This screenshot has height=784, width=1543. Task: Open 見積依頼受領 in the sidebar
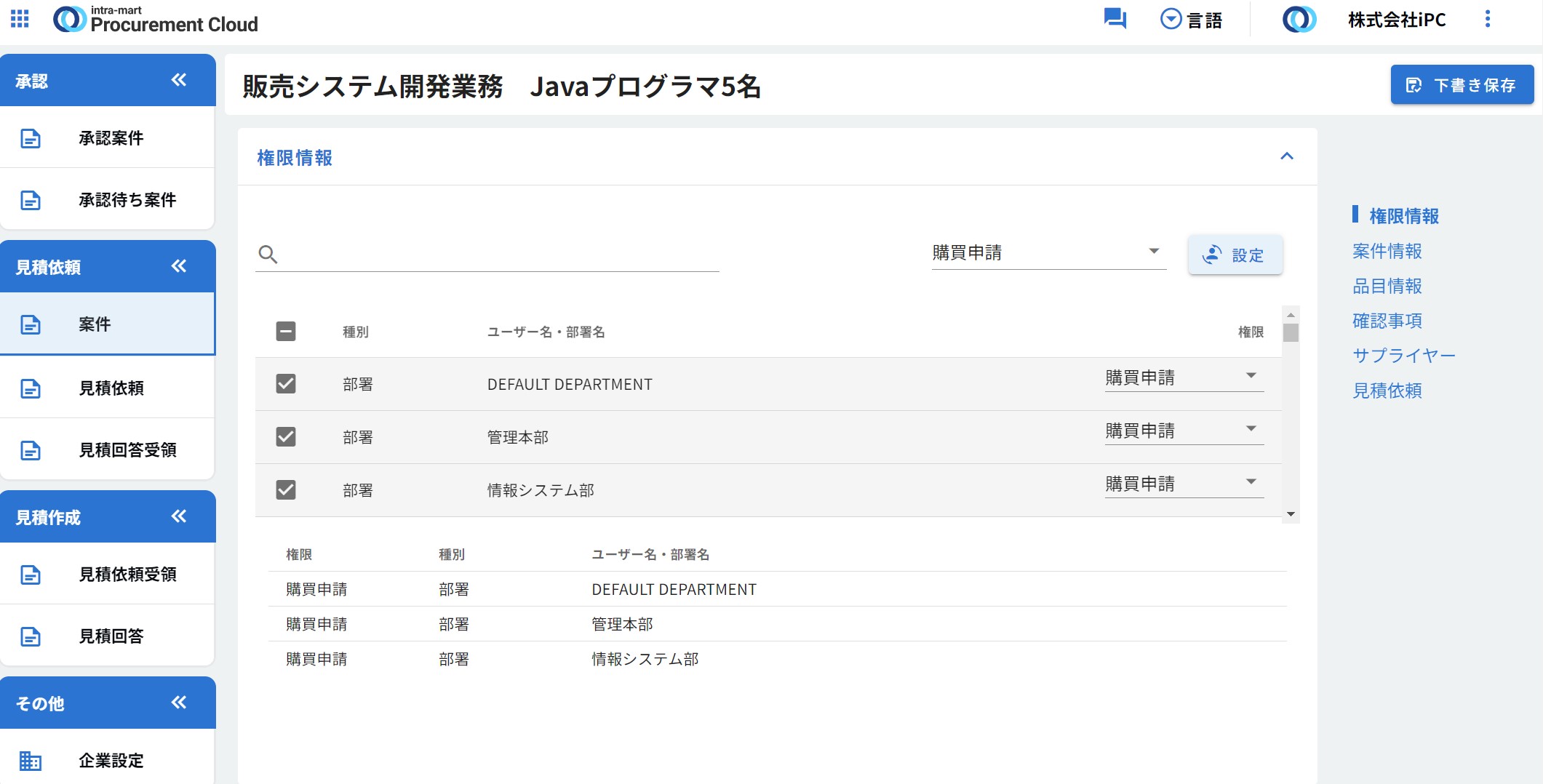(107, 574)
